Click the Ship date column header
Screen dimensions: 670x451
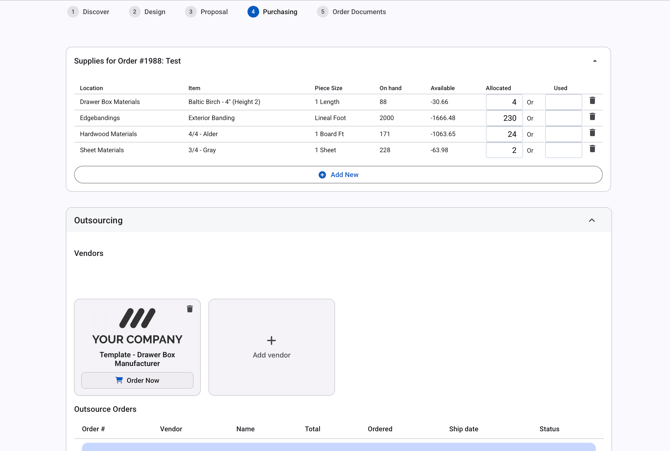point(464,429)
